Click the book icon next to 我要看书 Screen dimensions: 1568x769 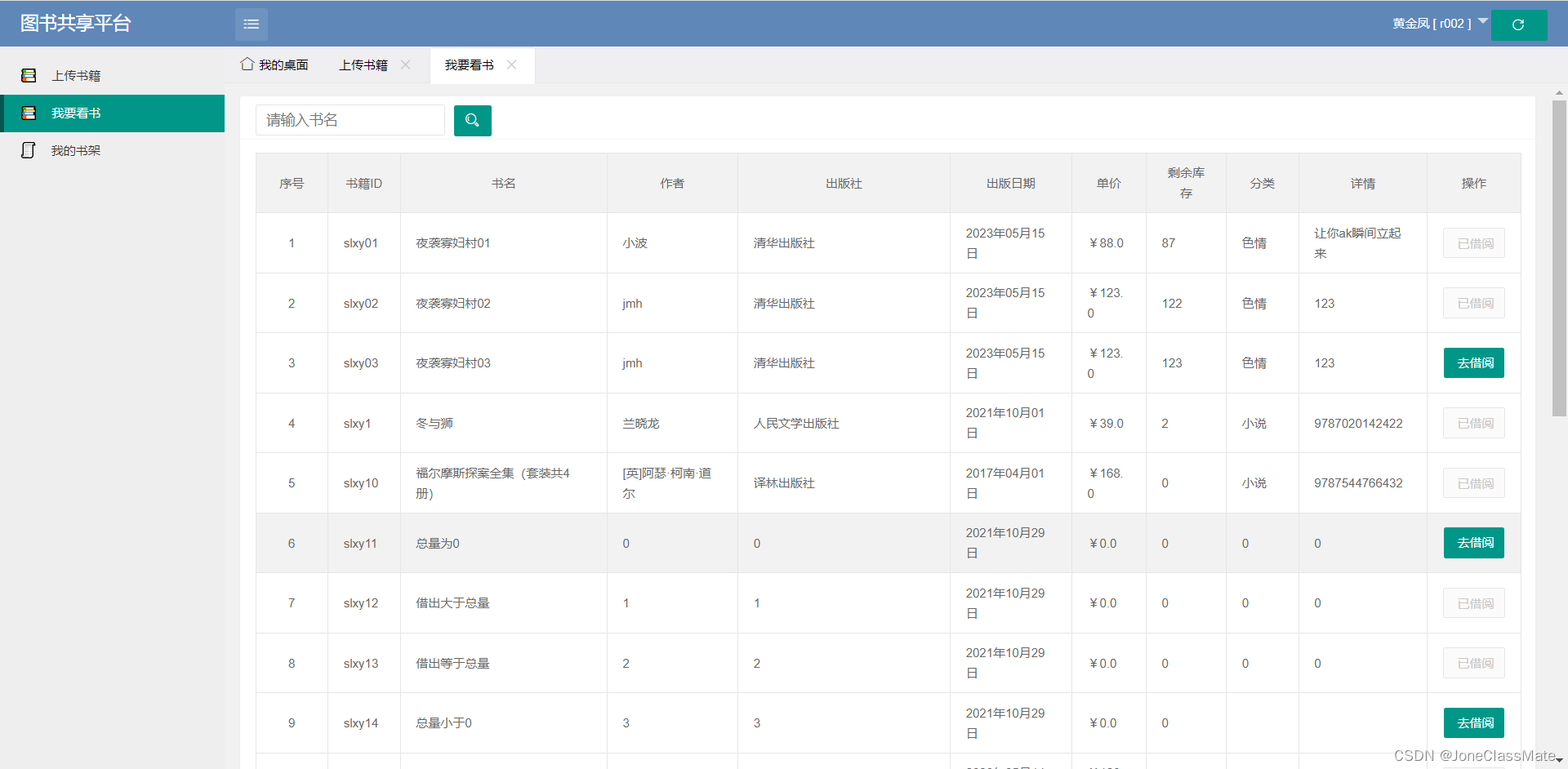coord(29,113)
